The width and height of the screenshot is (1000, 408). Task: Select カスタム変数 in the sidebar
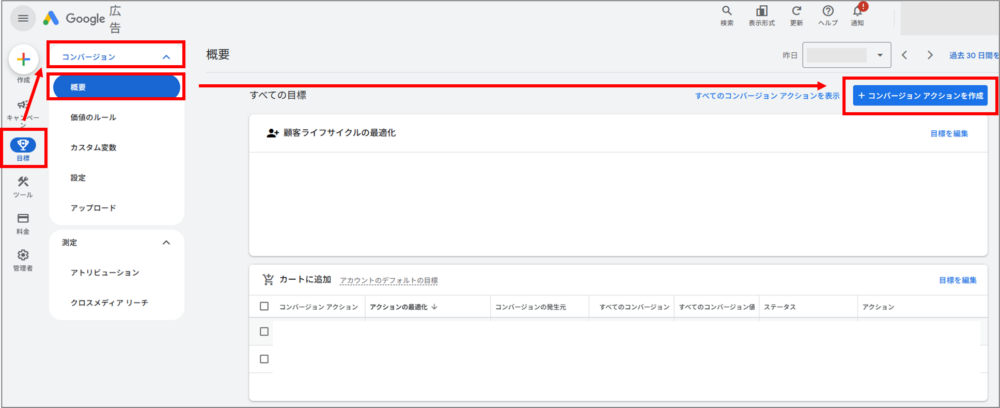(x=93, y=147)
